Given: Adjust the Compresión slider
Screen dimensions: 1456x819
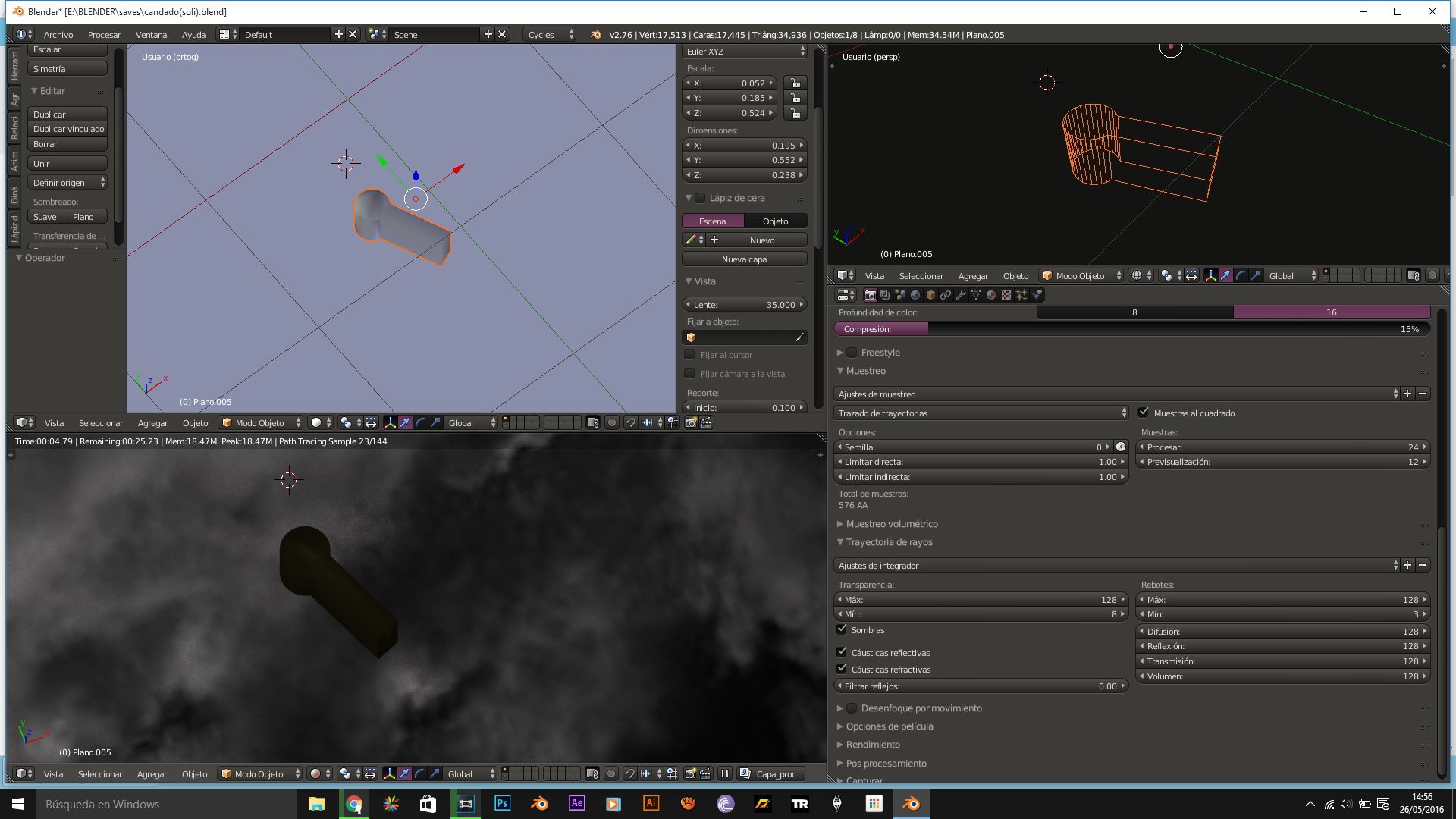Looking at the screenshot, I should click(1131, 329).
